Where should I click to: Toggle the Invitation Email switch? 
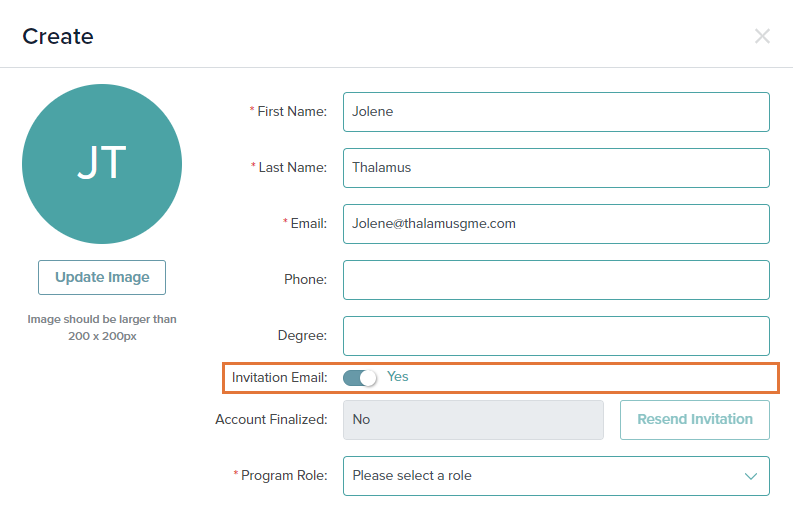(x=360, y=377)
